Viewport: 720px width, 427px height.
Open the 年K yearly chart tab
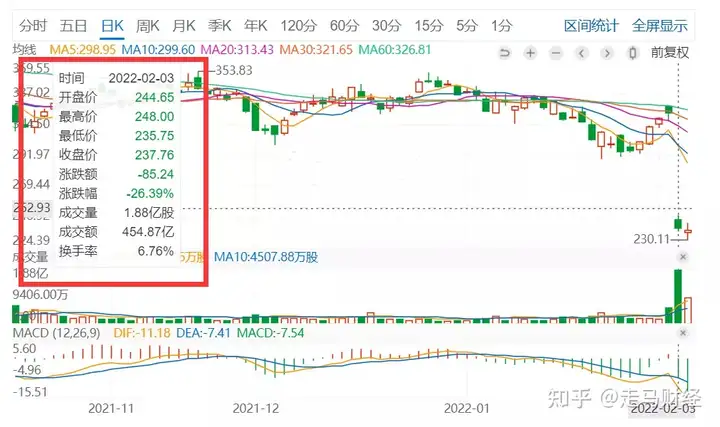[x=256, y=26]
